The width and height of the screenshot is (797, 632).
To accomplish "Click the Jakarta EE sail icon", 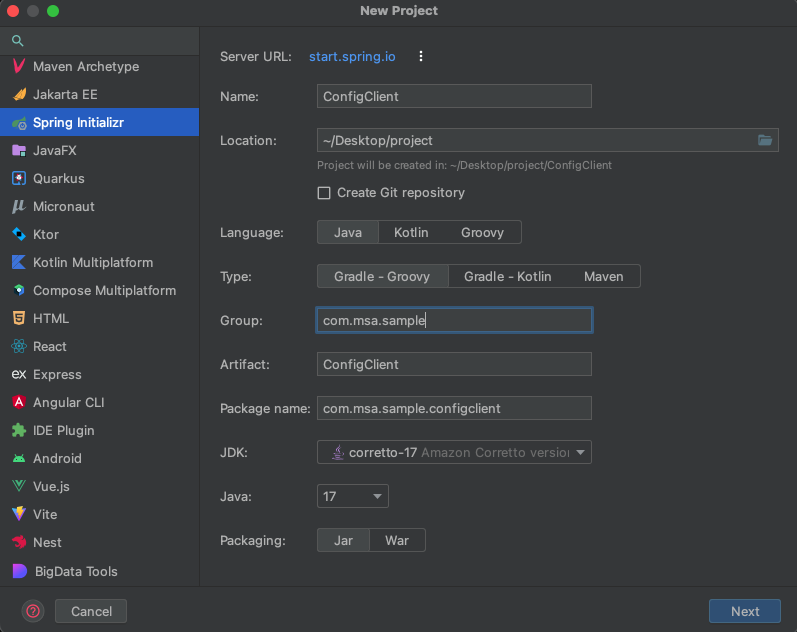I will point(19,94).
